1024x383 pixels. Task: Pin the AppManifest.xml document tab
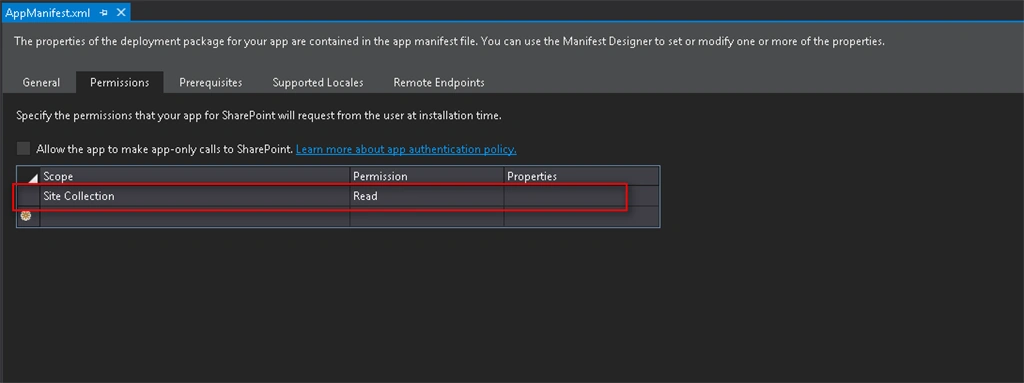104,12
